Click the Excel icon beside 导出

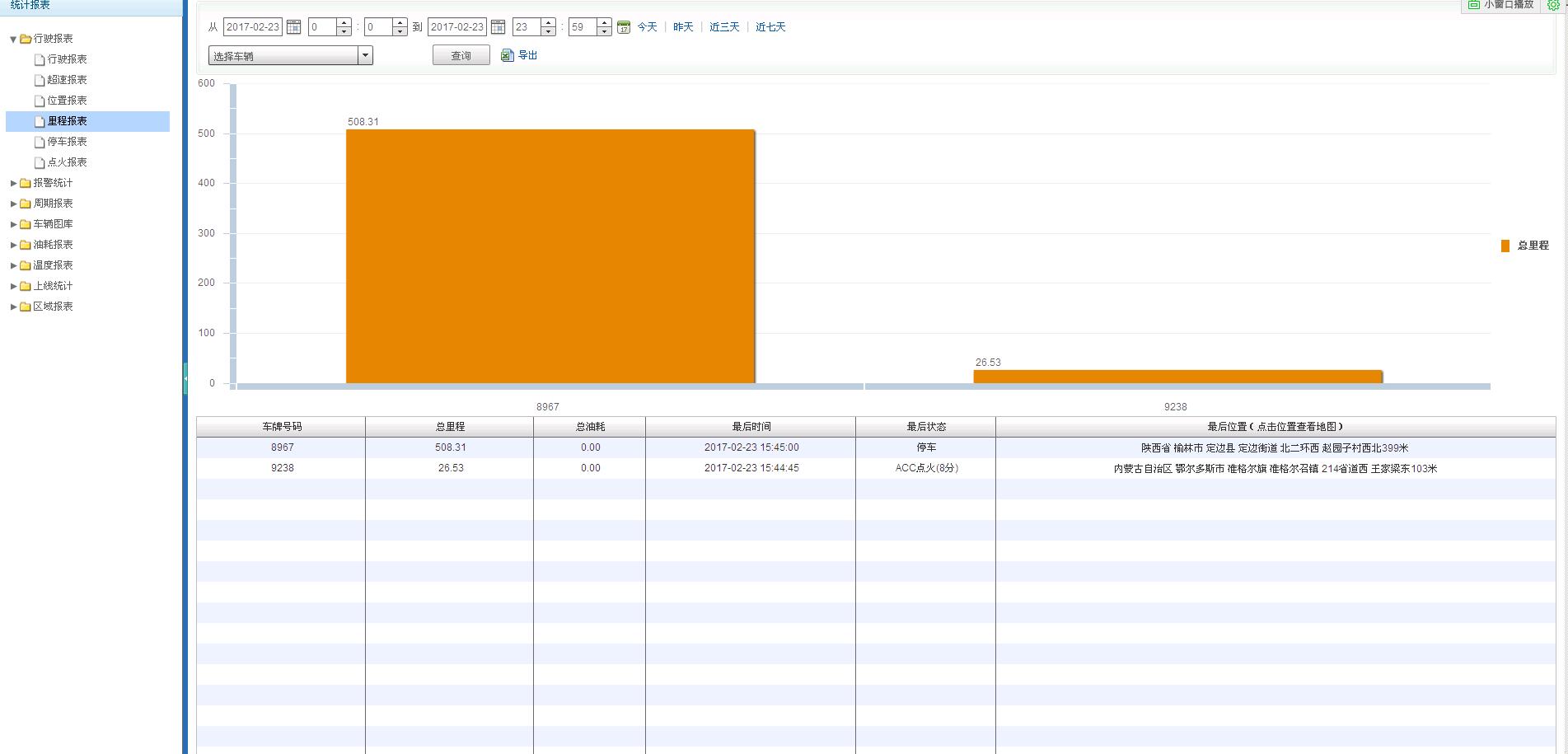(x=505, y=54)
